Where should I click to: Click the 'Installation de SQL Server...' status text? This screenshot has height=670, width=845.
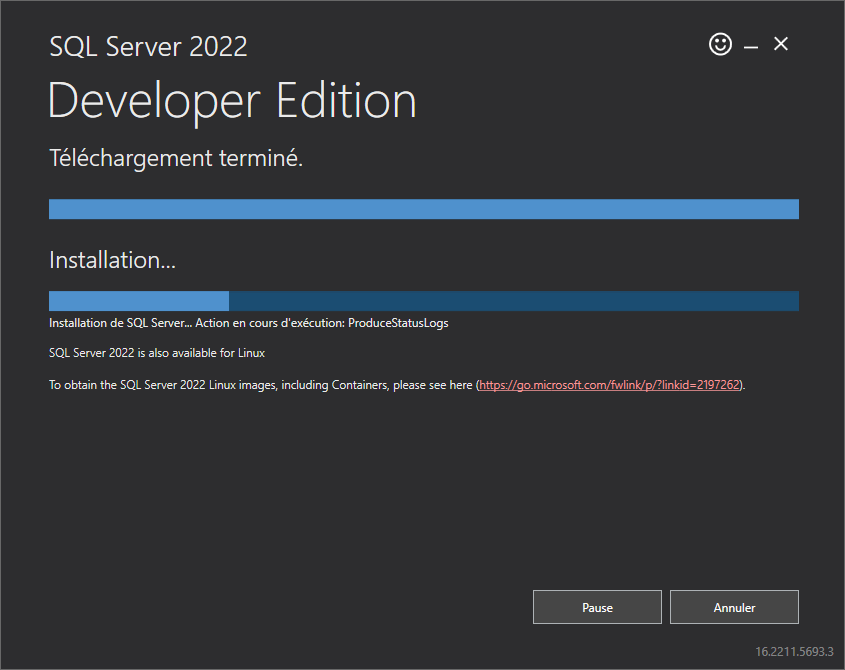pyautogui.click(x=121, y=323)
